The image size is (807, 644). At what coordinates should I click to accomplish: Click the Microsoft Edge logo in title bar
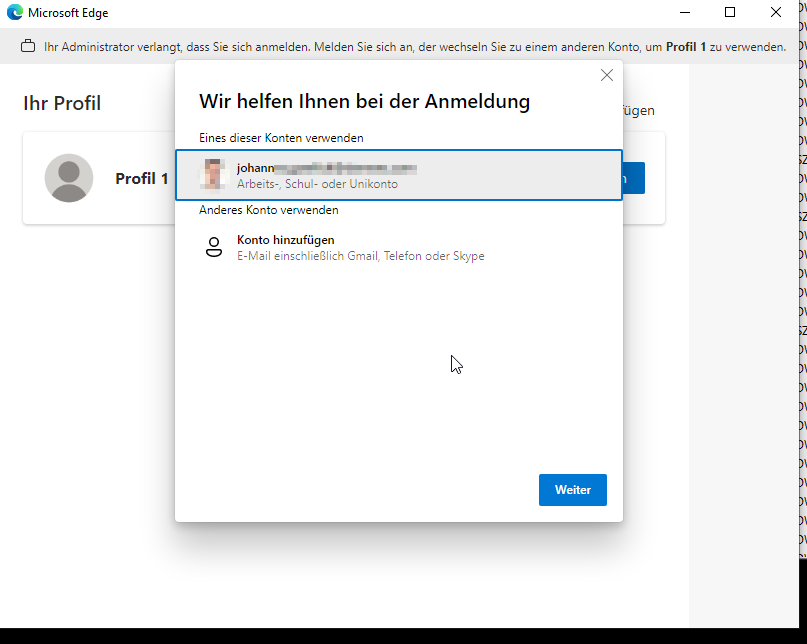[x=15, y=12]
